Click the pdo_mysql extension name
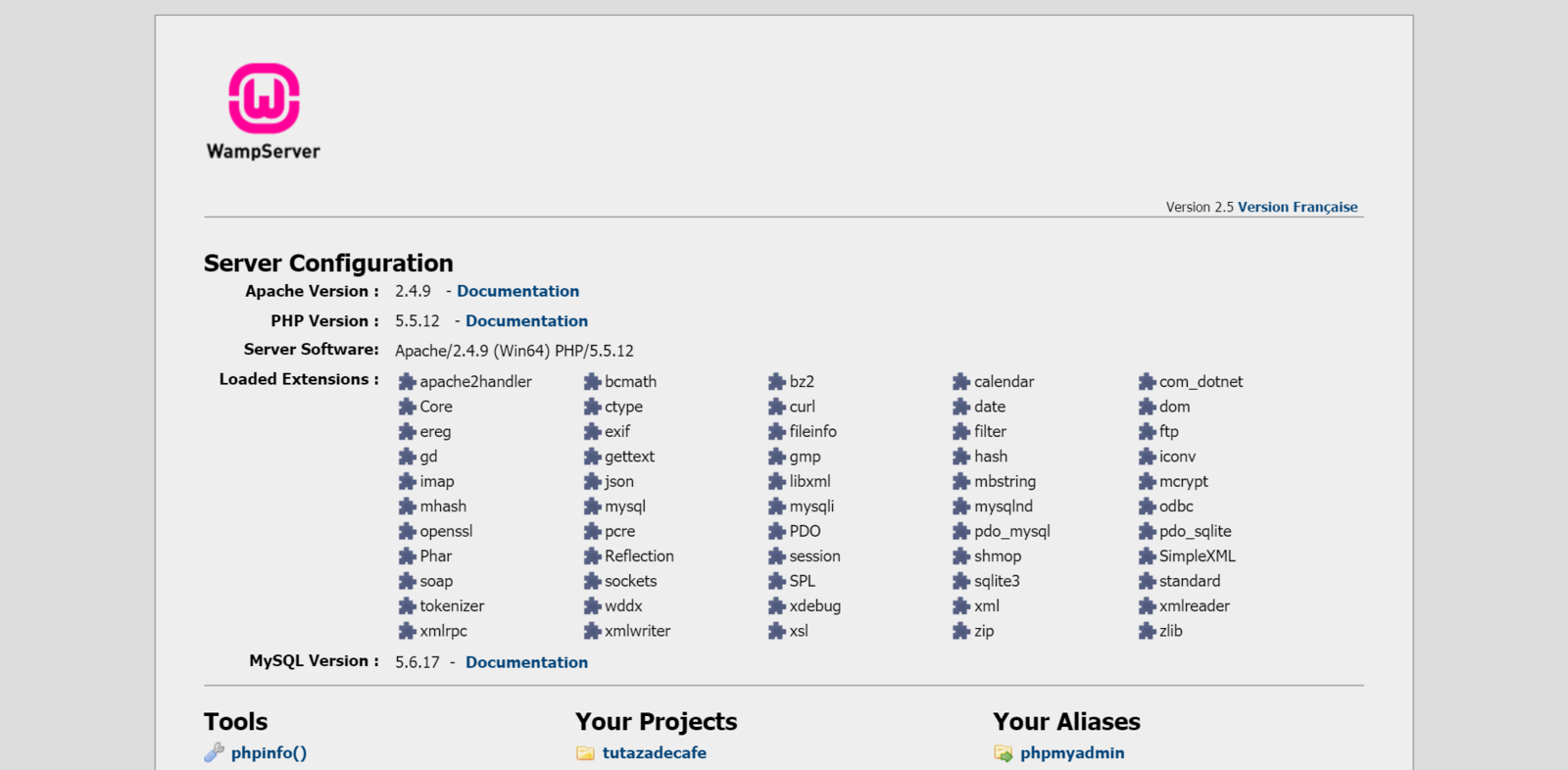 [x=1011, y=531]
